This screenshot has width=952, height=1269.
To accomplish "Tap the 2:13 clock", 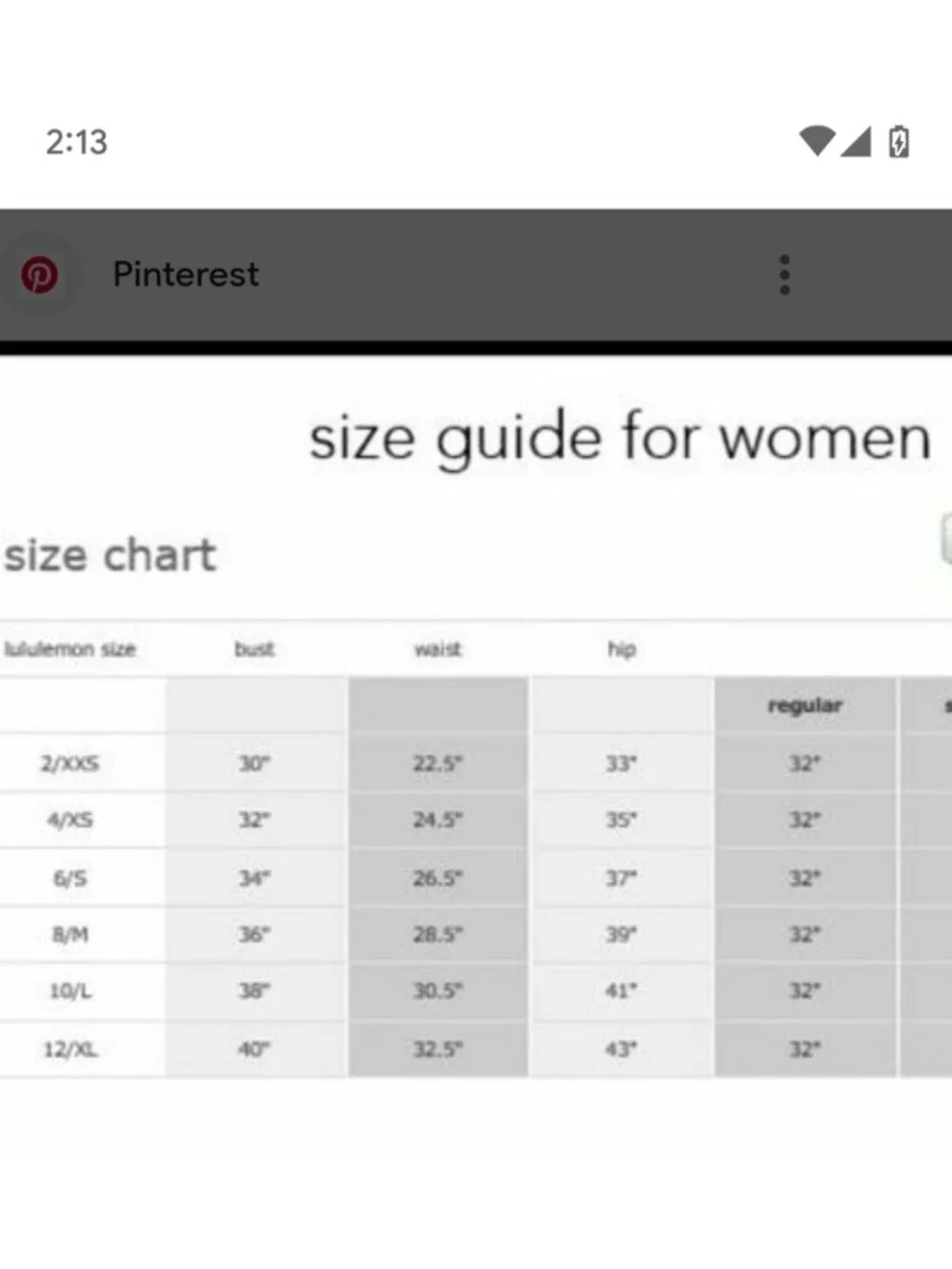I will [76, 142].
